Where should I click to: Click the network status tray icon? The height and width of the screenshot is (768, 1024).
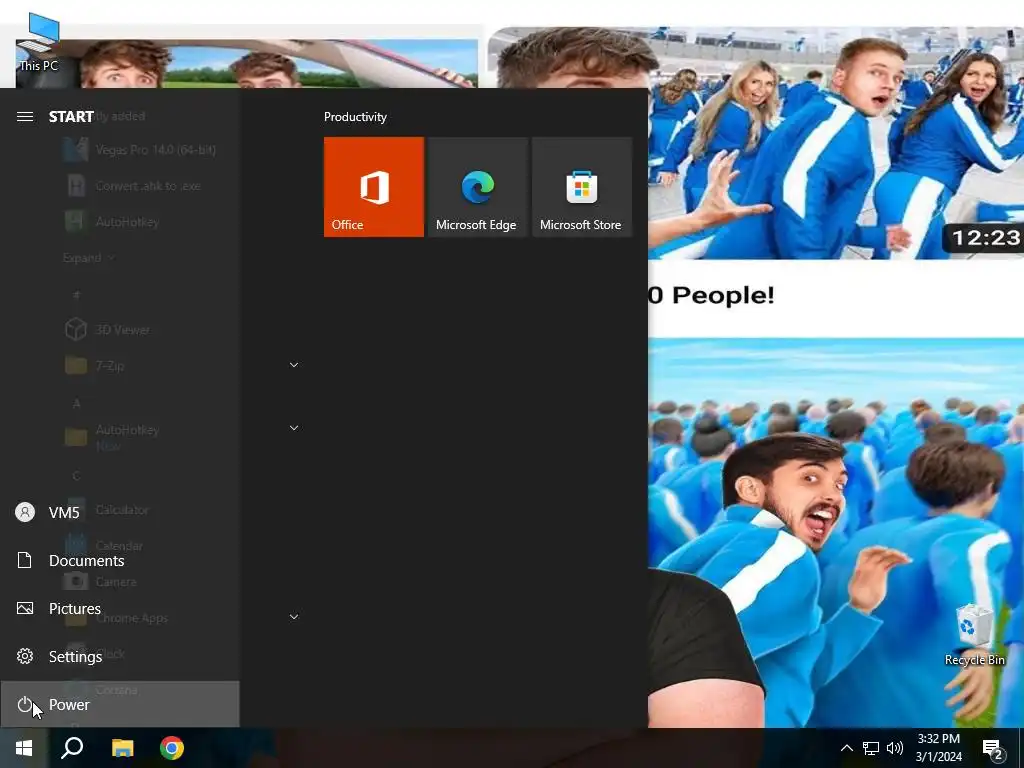(x=871, y=748)
